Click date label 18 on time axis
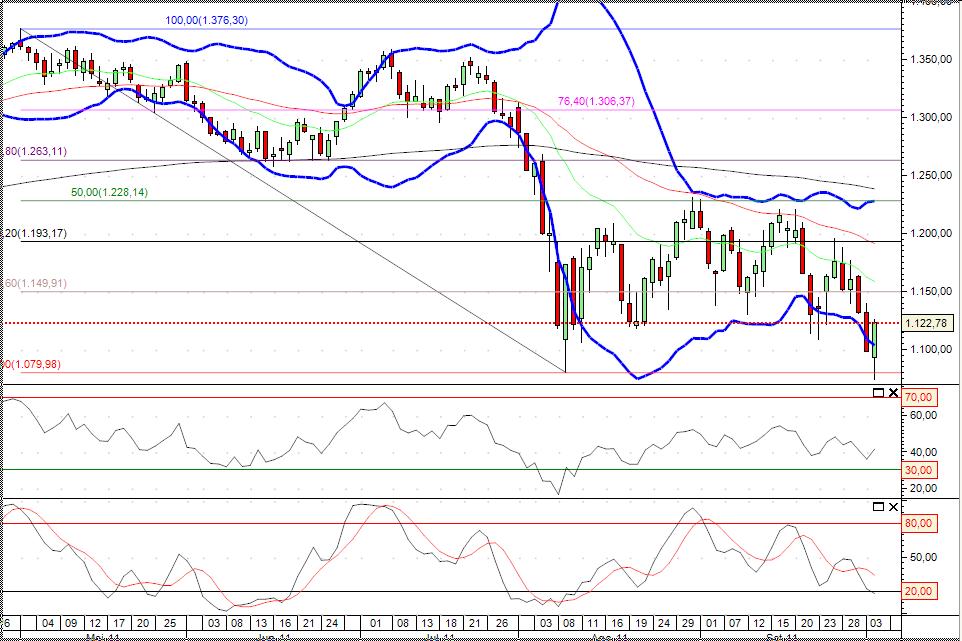The image size is (962, 641). point(450,623)
